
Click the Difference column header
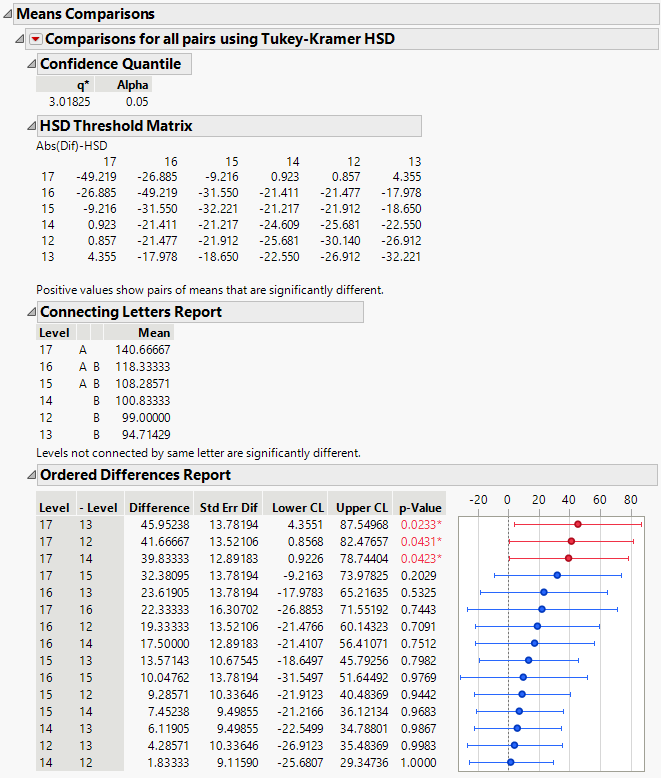tap(158, 508)
